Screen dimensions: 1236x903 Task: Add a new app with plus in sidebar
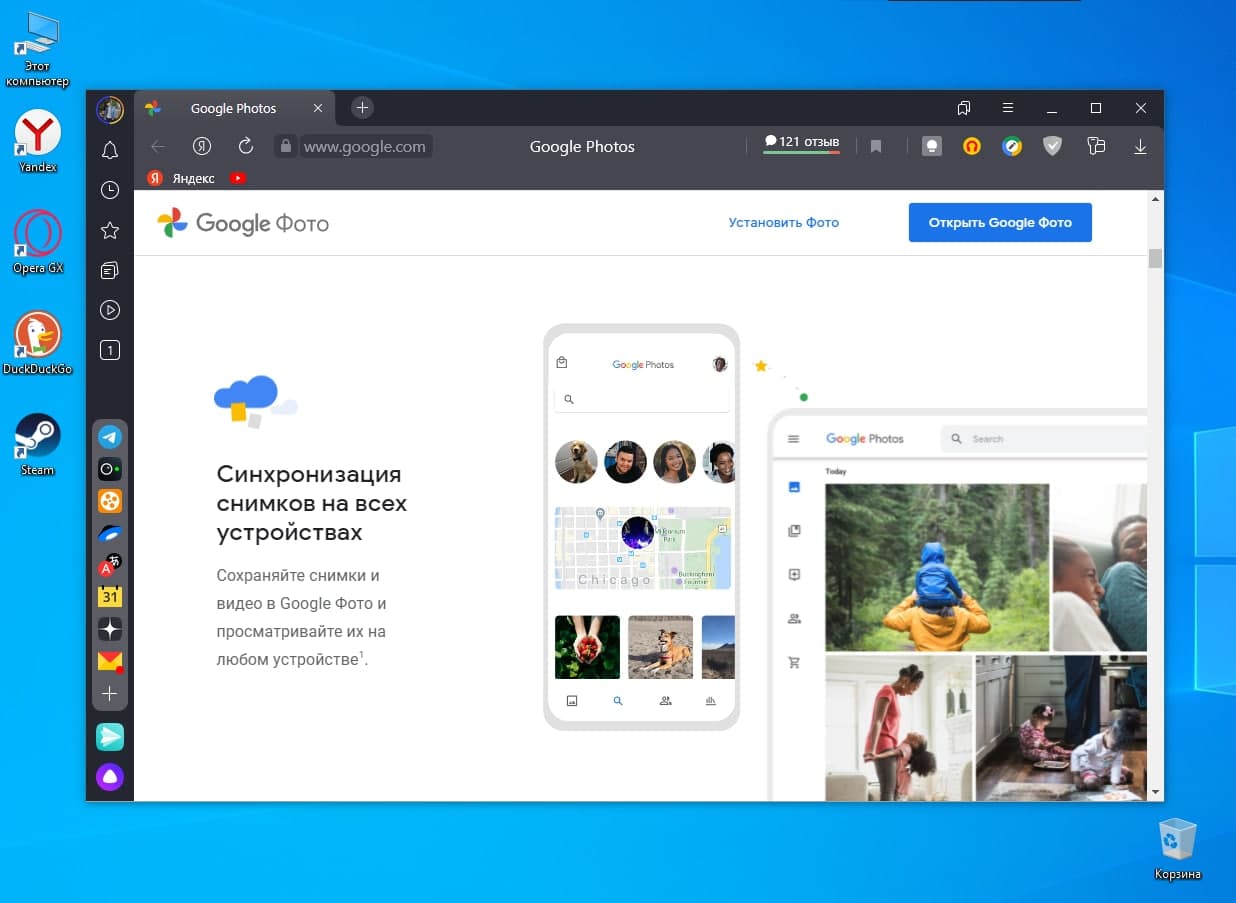coord(110,693)
